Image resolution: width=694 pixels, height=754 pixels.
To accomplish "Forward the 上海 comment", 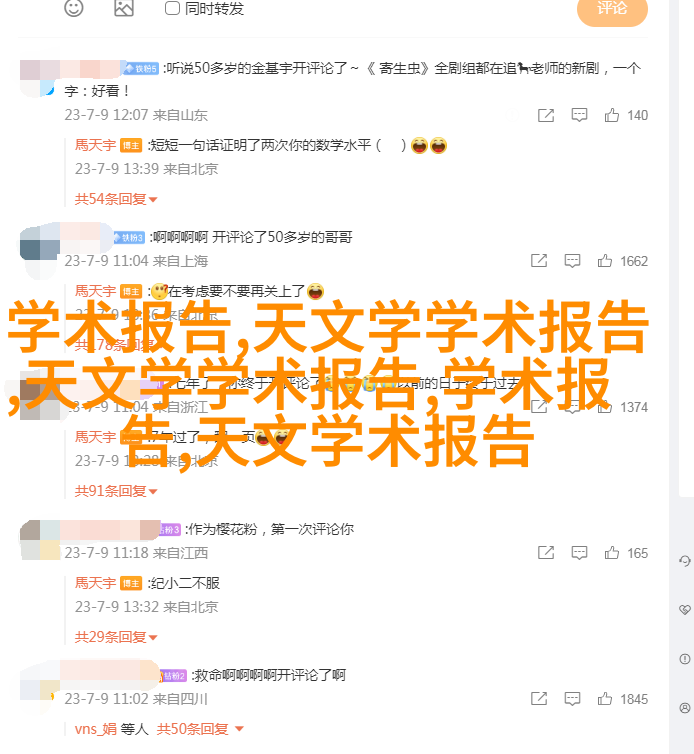I will pyautogui.click(x=539, y=261).
